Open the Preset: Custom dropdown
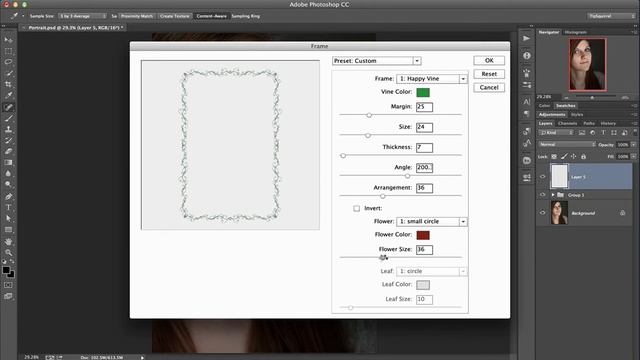 click(376, 61)
